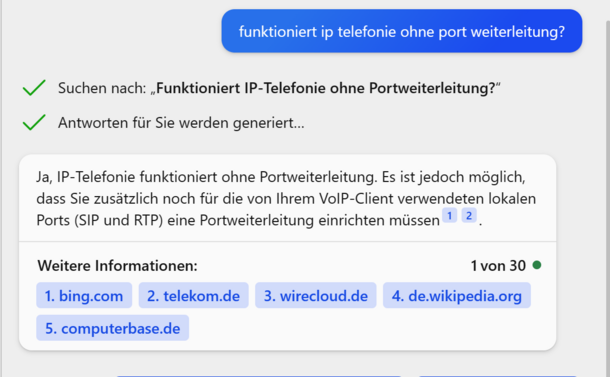This screenshot has height=377, width=610.
Task: Select the blue user question bubble
Action: pyautogui.click(x=402, y=31)
